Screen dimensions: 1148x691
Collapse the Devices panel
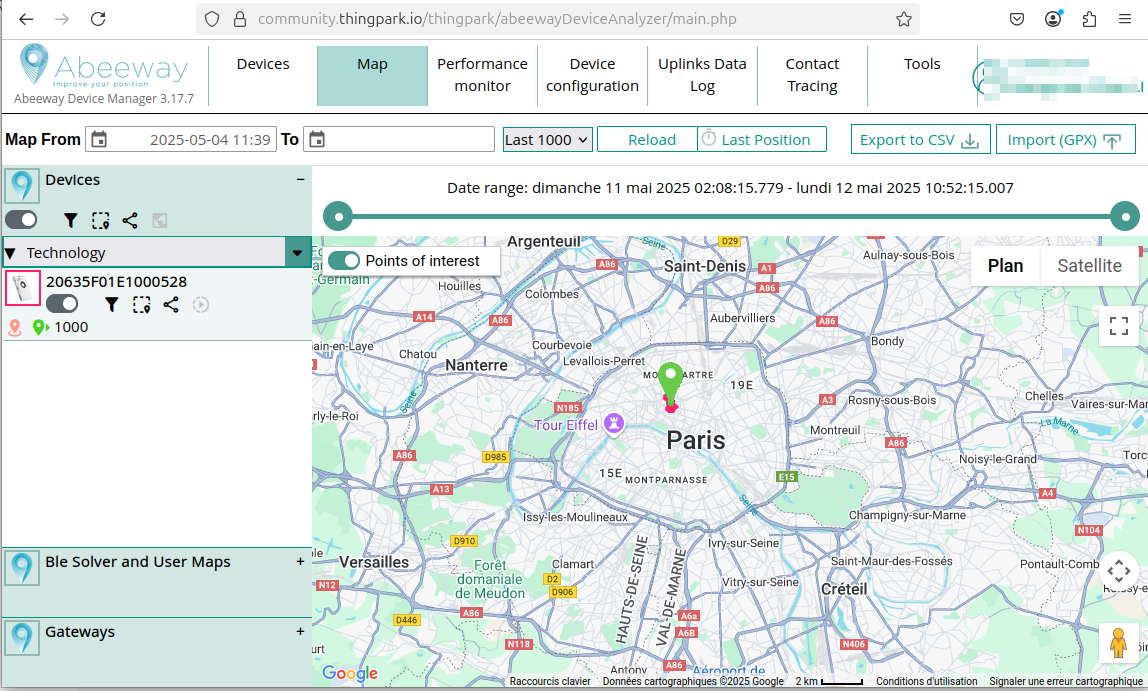pyautogui.click(x=300, y=179)
